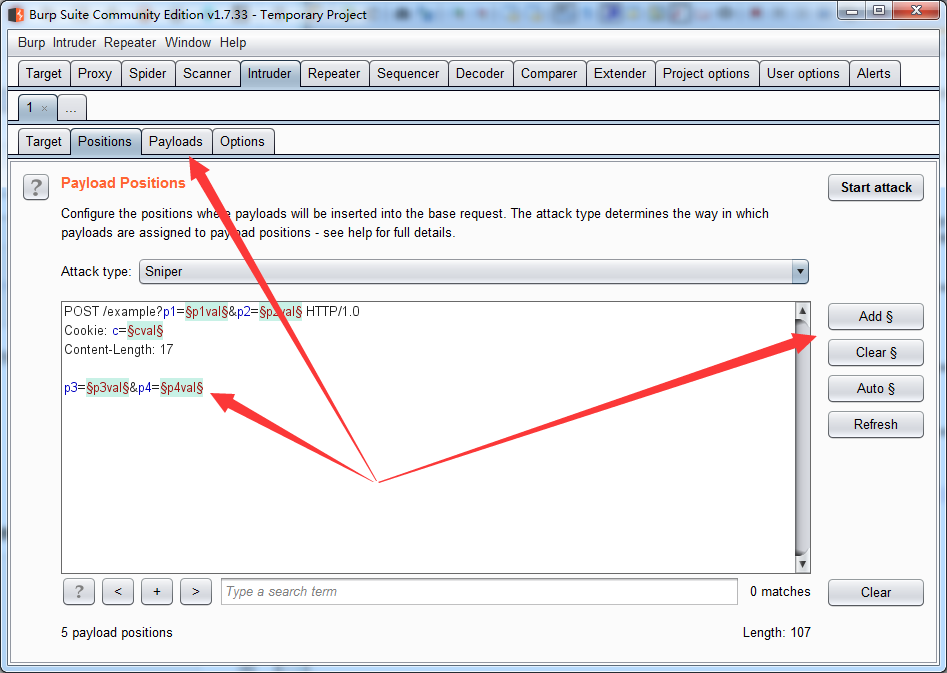Switch to the Scanner tab
The image size is (947, 673).
pos(207,74)
